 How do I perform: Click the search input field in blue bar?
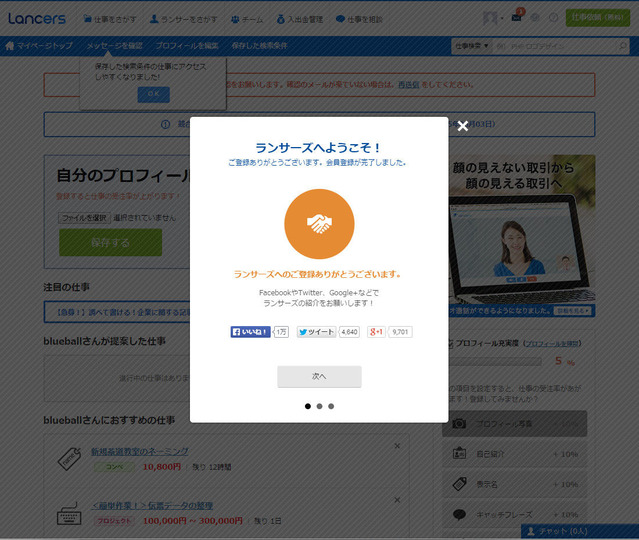click(x=553, y=46)
